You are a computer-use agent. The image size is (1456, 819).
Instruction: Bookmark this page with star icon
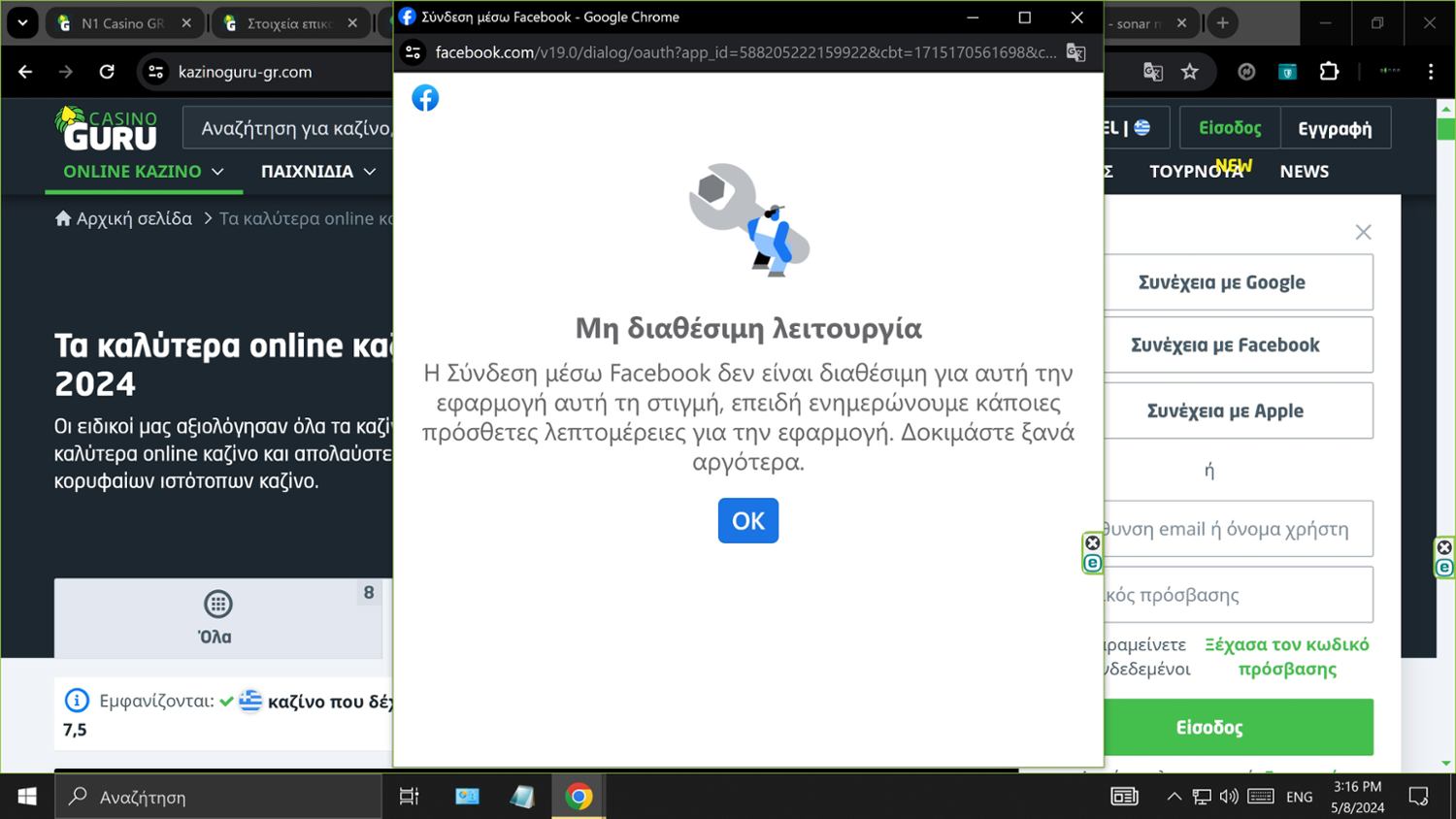tap(1190, 72)
